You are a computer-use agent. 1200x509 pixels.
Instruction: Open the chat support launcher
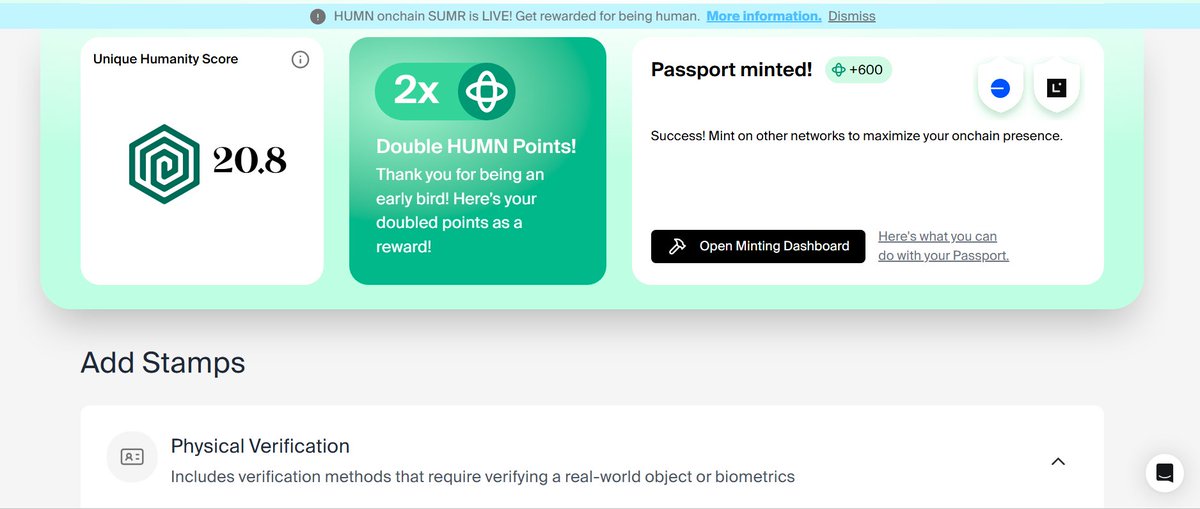coord(1164,473)
